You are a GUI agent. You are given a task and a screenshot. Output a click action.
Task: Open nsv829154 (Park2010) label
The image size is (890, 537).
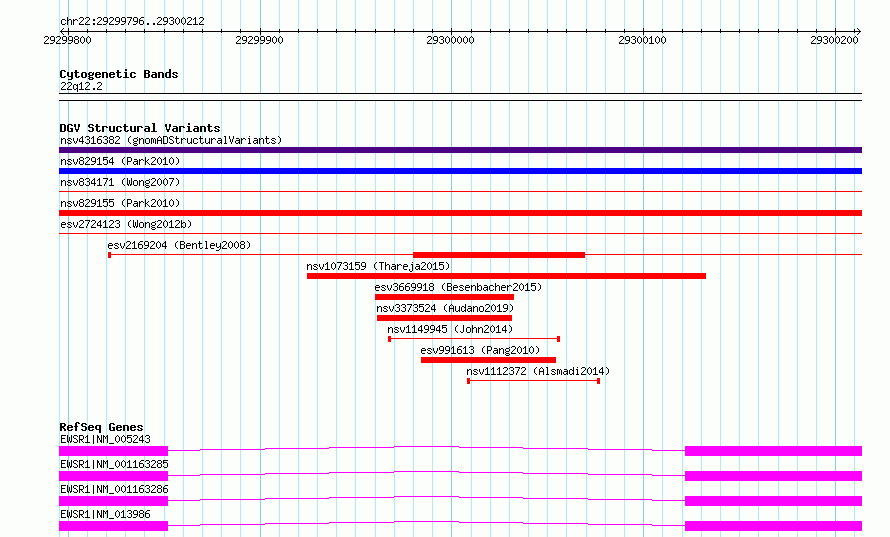120,161
